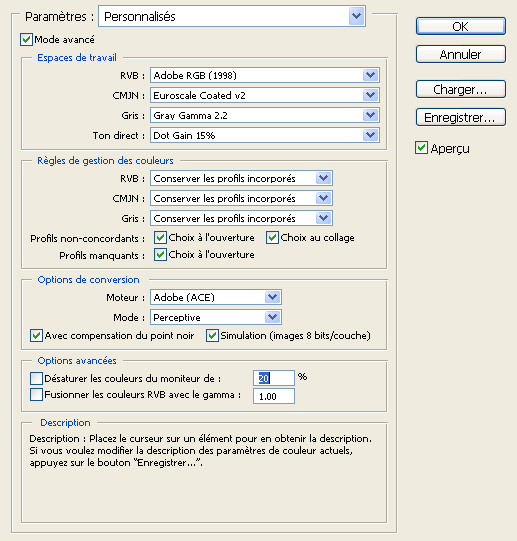Enable Fusionner les couleurs RVB avec le gamma

[x=36, y=395]
